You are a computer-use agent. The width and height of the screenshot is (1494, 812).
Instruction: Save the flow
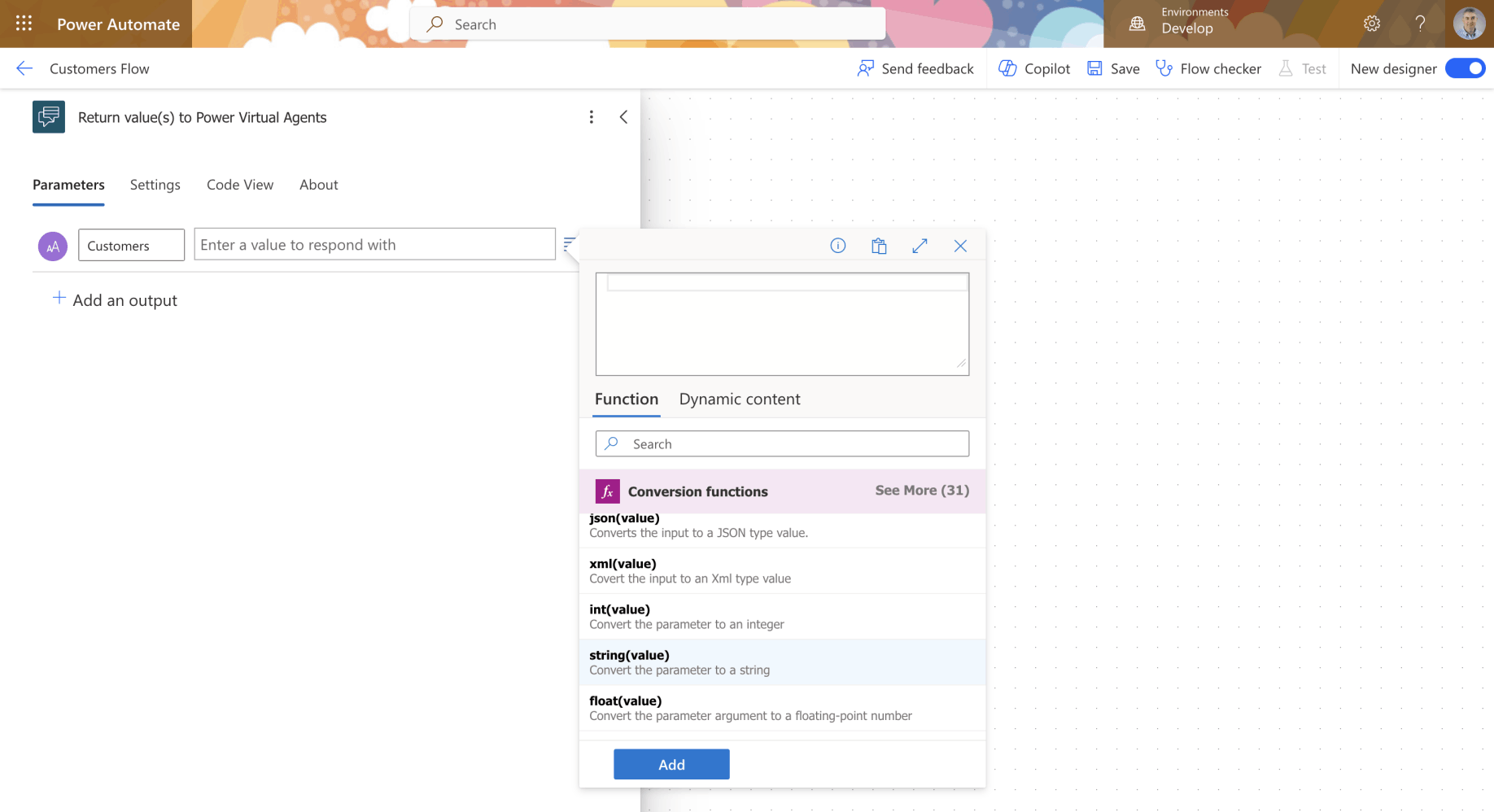(1113, 68)
